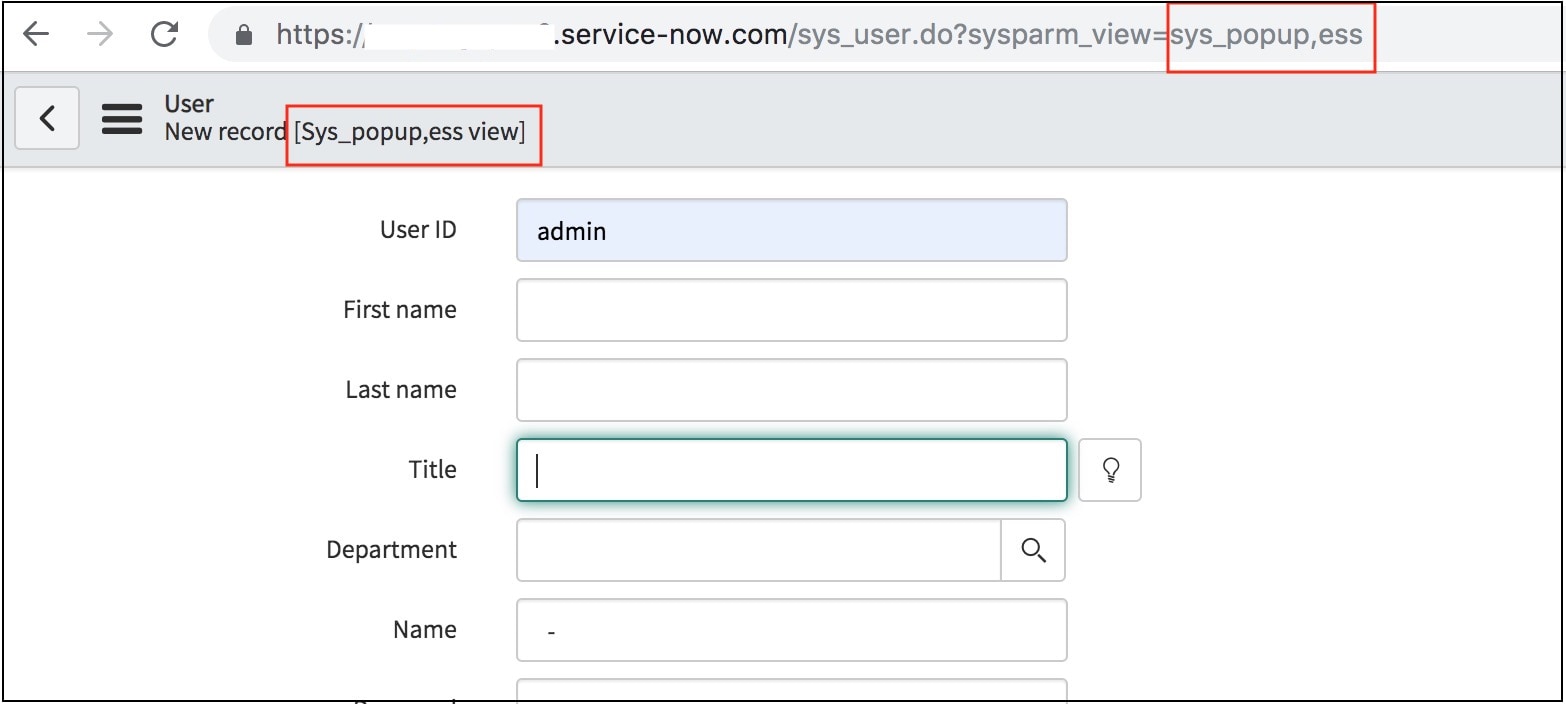Click the User ID field label
Screen dimensions: 1566x704
click(419, 229)
